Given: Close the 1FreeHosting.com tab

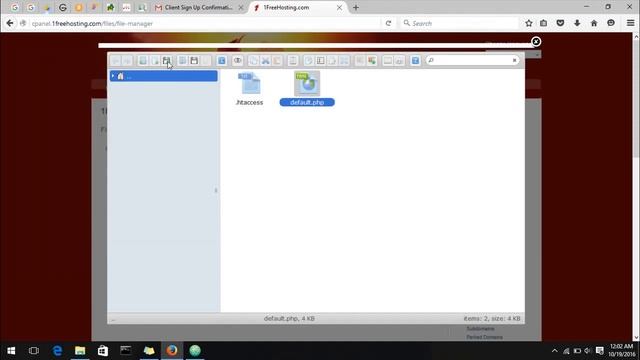Looking at the screenshot, I should click(339, 7).
